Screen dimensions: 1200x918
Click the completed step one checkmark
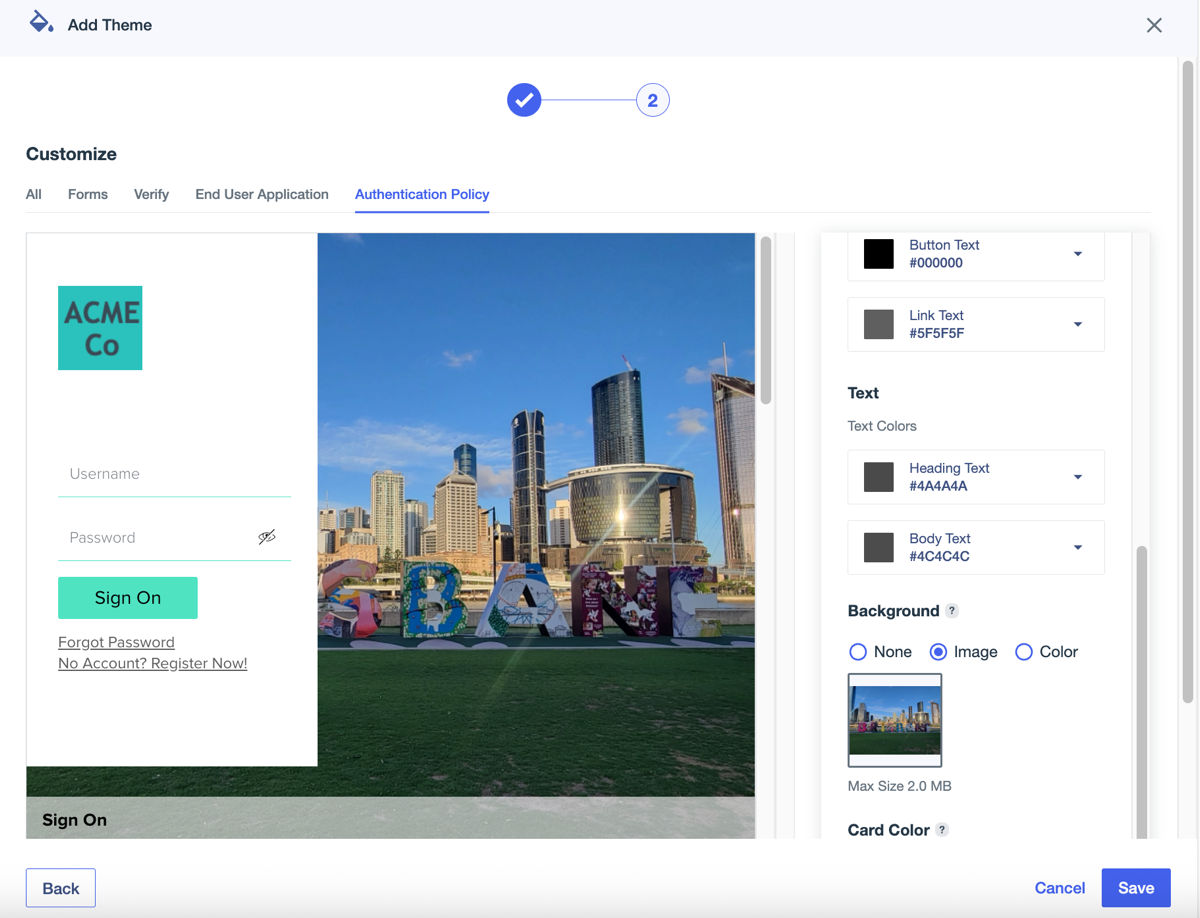pyautogui.click(x=524, y=100)
